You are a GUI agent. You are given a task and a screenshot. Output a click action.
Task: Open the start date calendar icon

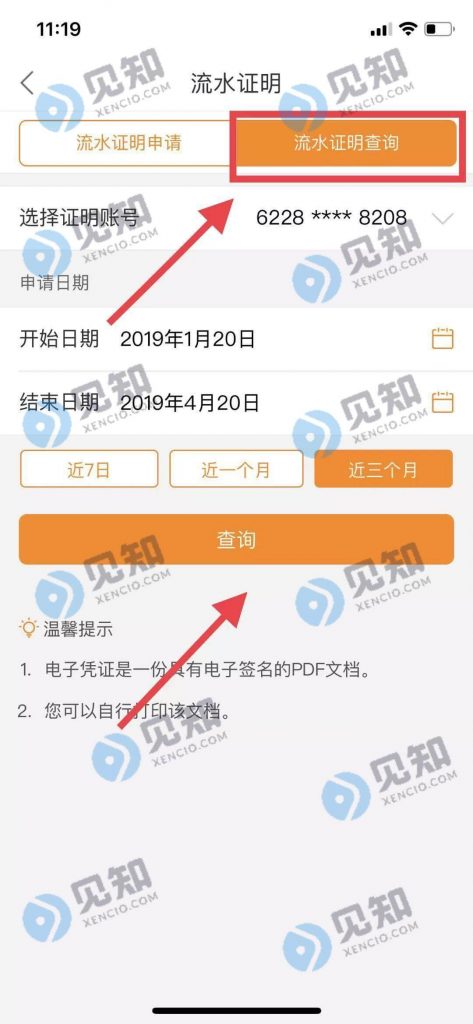coord(442,339)
